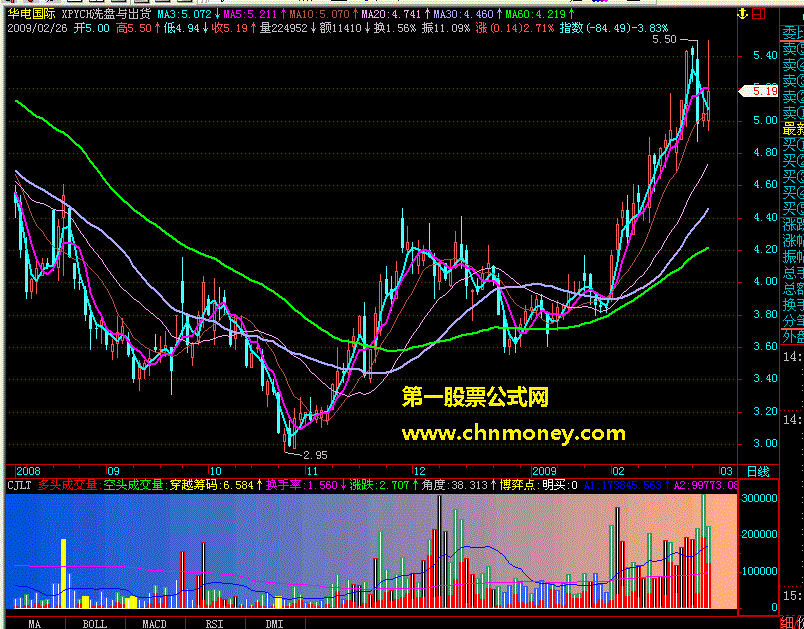Click the index value 指数(-84.49)-3.83%
The image size is (804, 629).
(x=614, y=28)
